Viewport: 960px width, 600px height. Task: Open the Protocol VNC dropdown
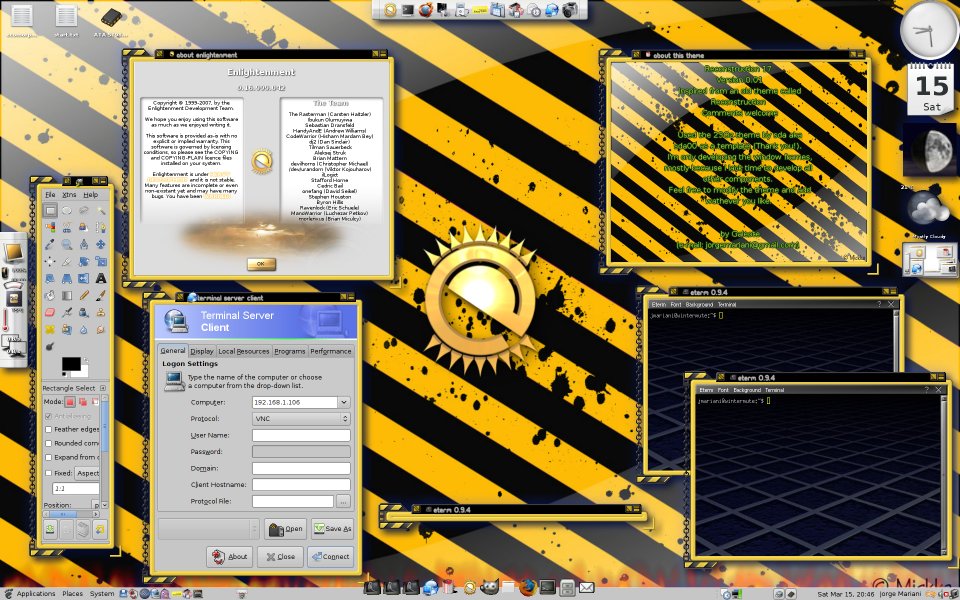click(x=301, y=419)
